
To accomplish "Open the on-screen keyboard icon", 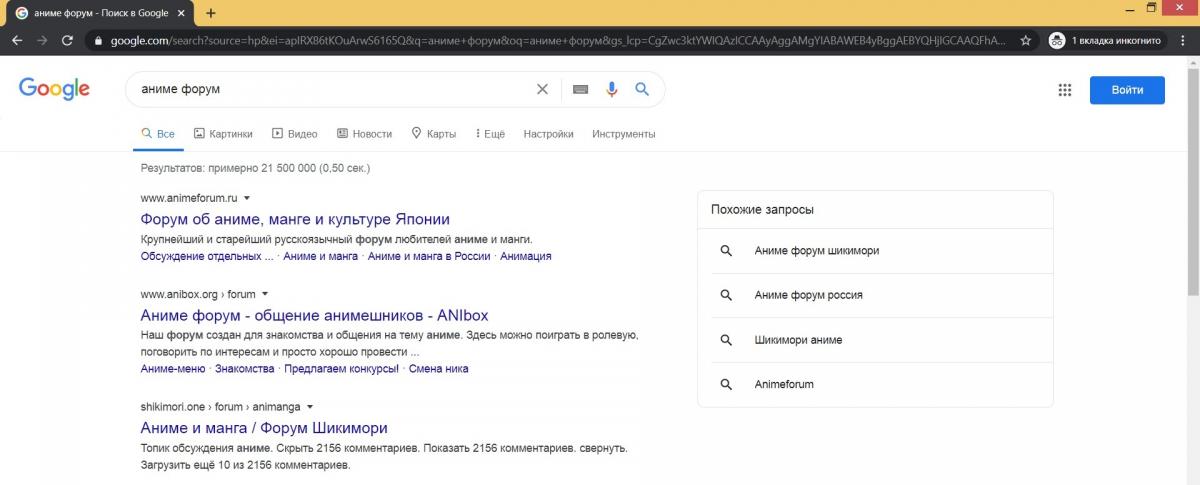I will [x=580, y=89].
